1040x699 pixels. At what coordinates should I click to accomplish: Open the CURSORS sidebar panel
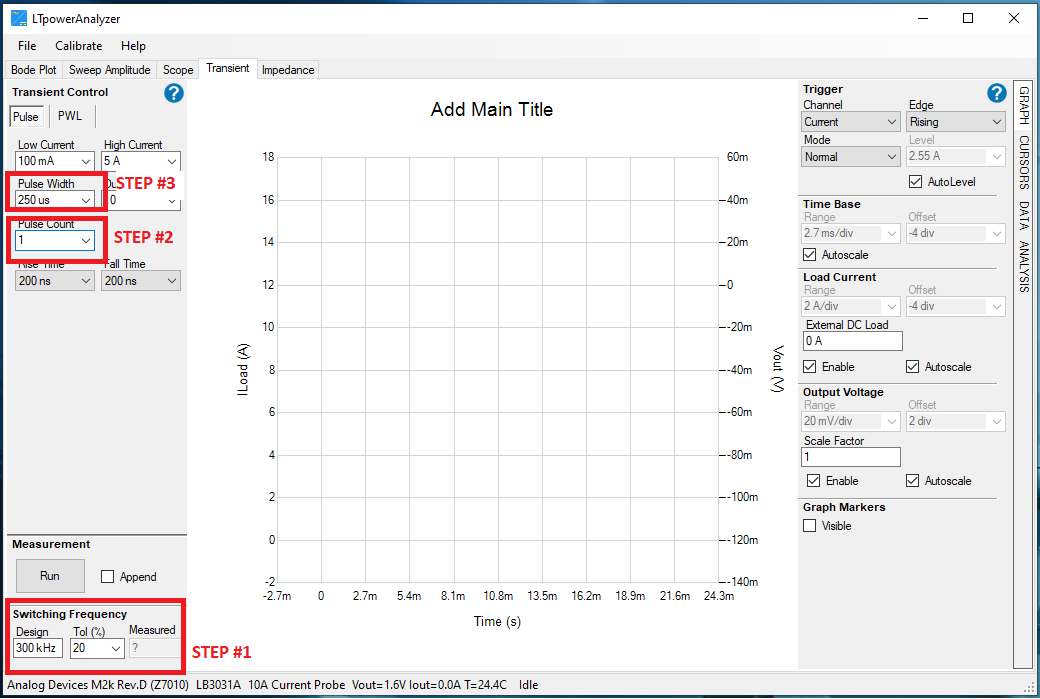point(1022,161)
